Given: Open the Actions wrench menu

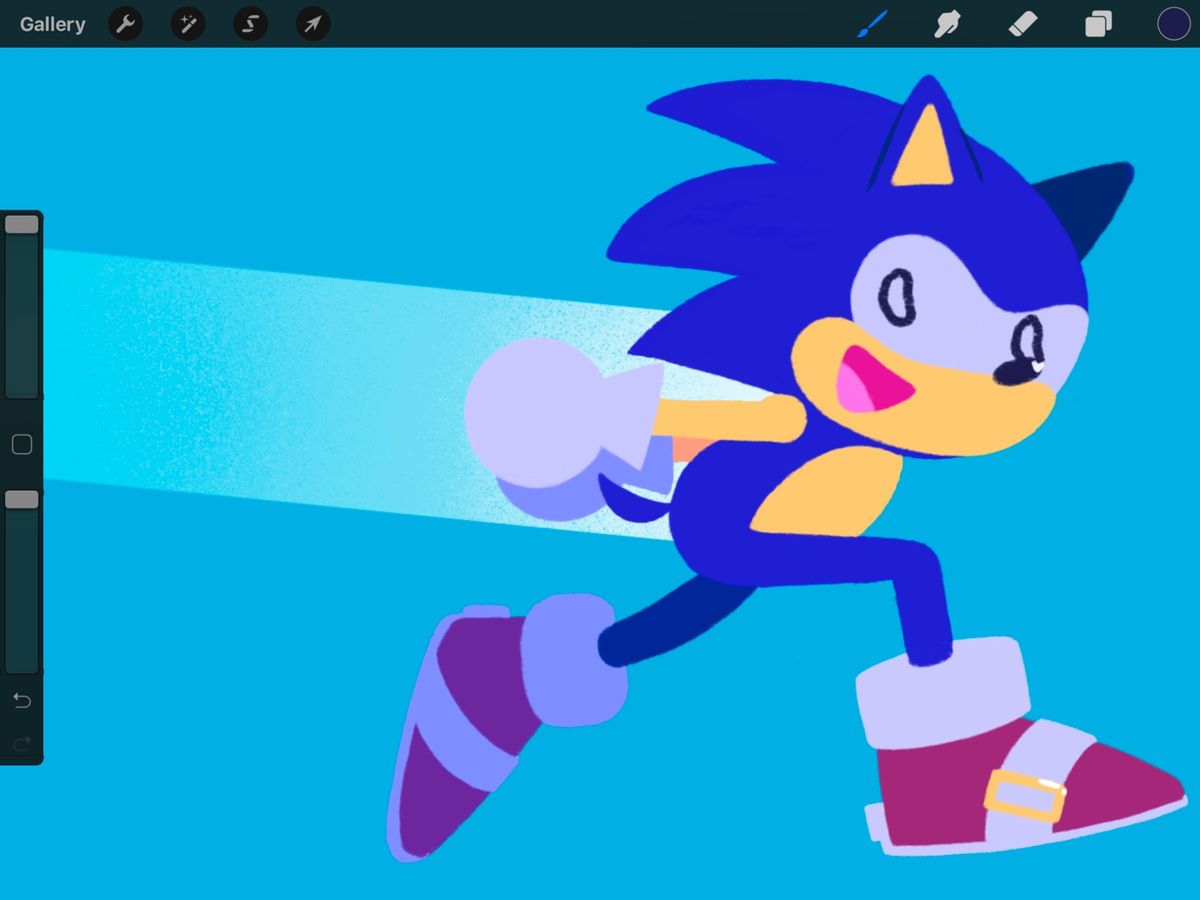Looking at the screenshot, I should tap(125, 24).
